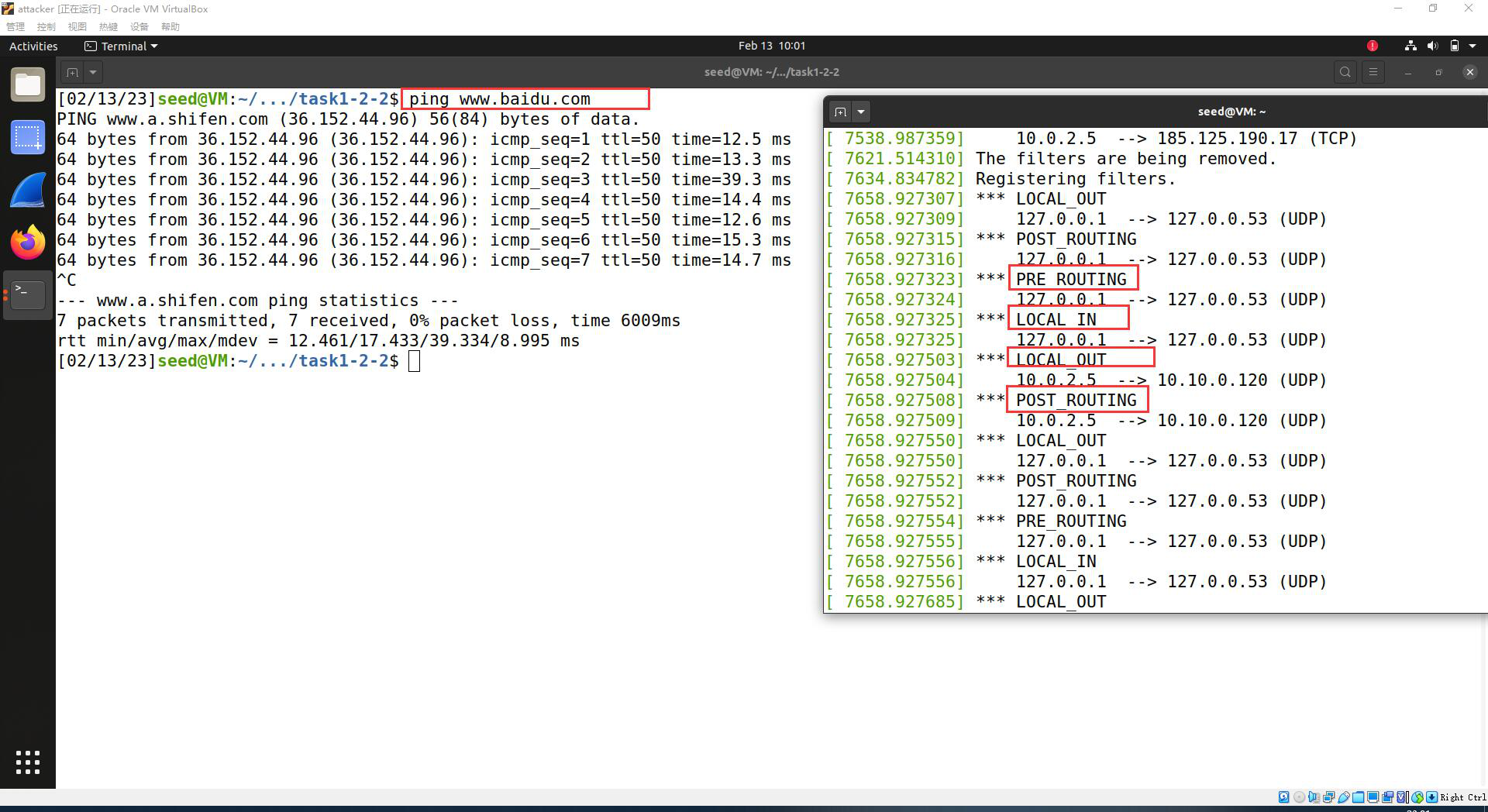Open search in the task1-2-2 terminal header bar
1488x812 pixels.
click(x=1345, y=71)
